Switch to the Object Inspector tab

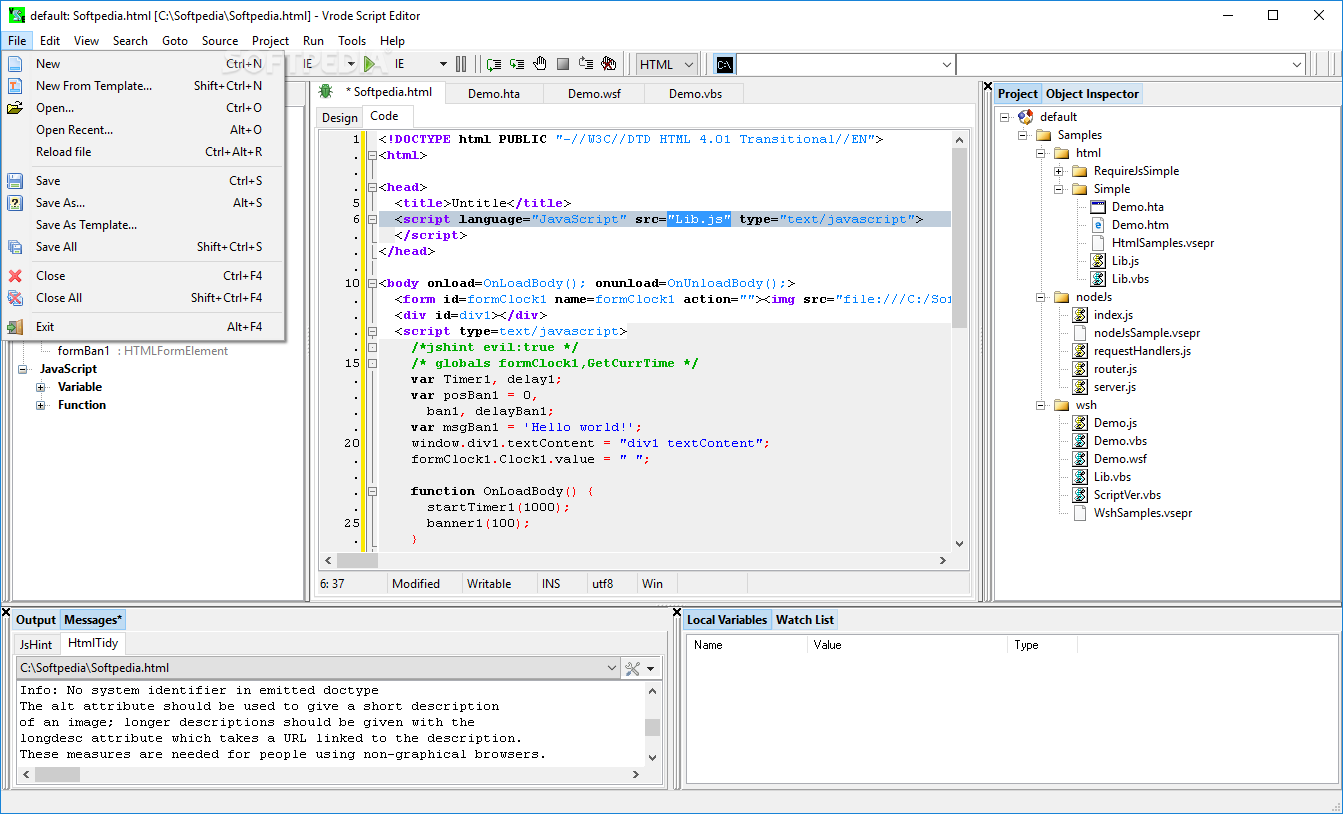(1092, 94)
